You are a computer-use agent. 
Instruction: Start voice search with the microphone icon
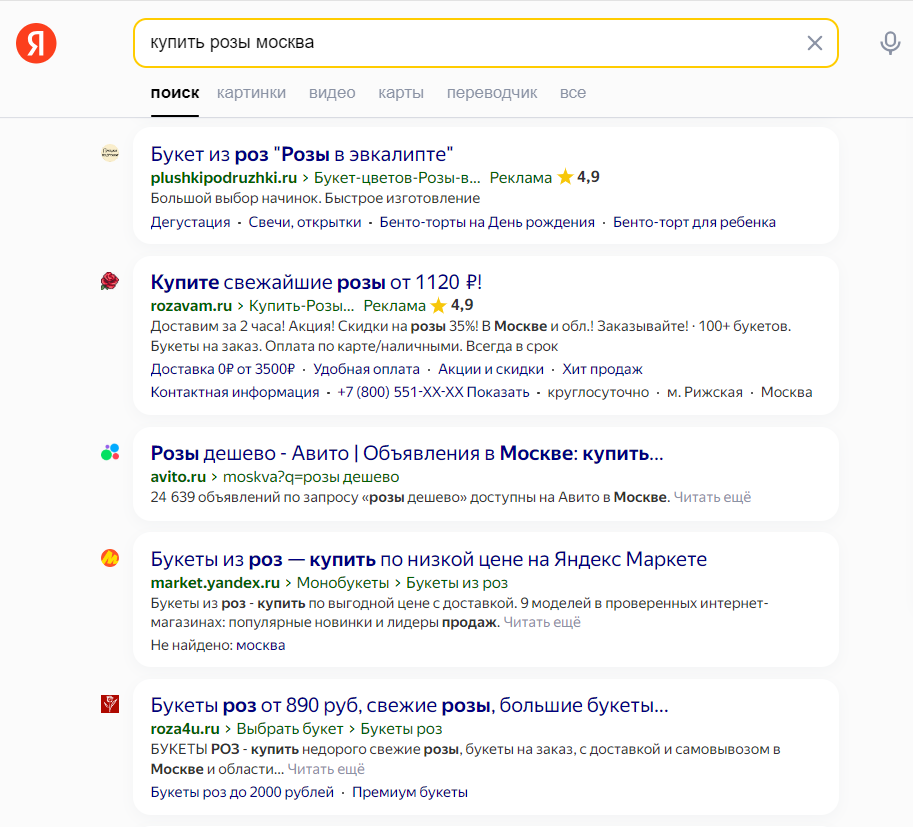(890, 43)
